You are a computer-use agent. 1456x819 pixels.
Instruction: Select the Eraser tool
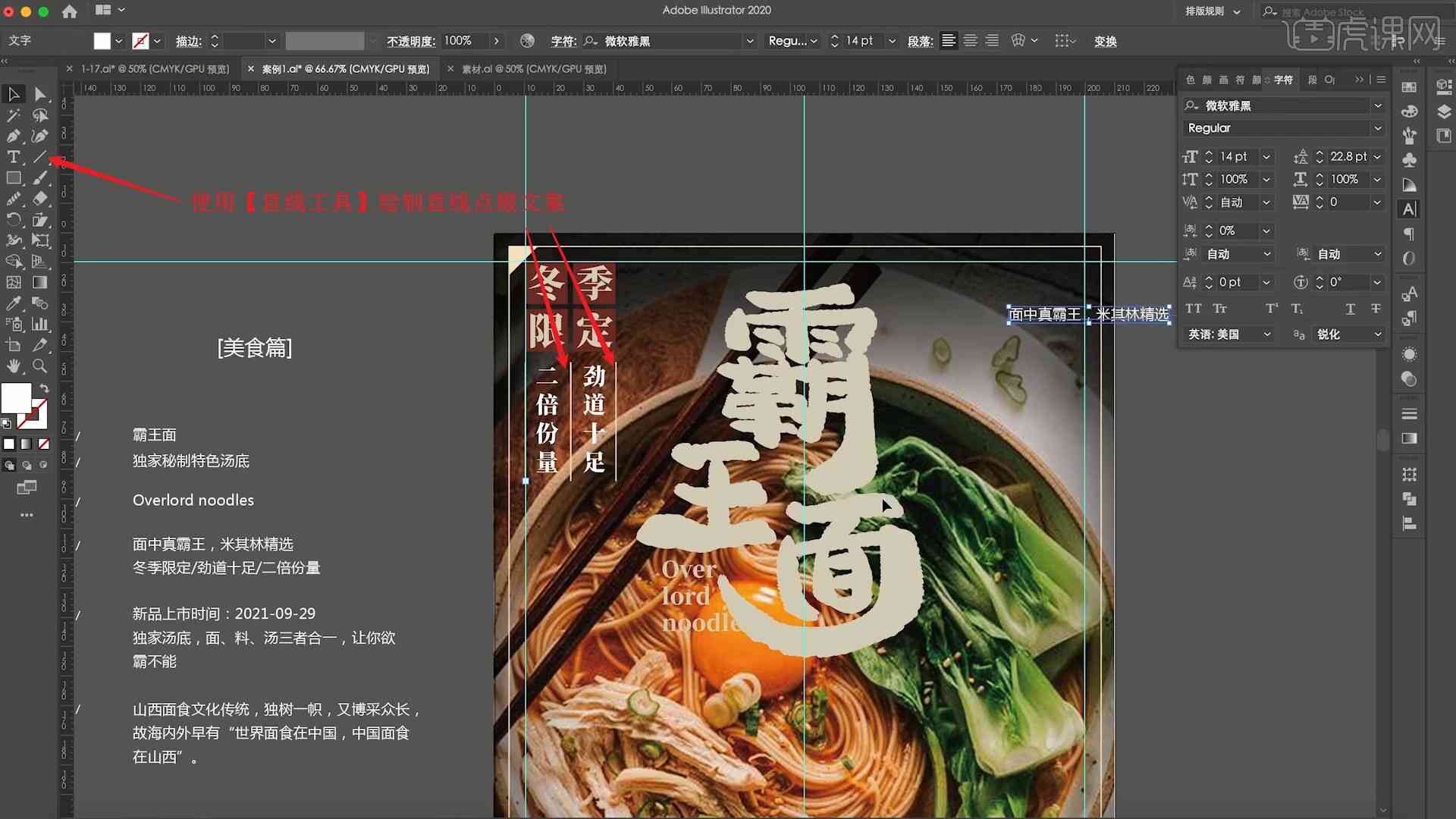tap(40, 199)
